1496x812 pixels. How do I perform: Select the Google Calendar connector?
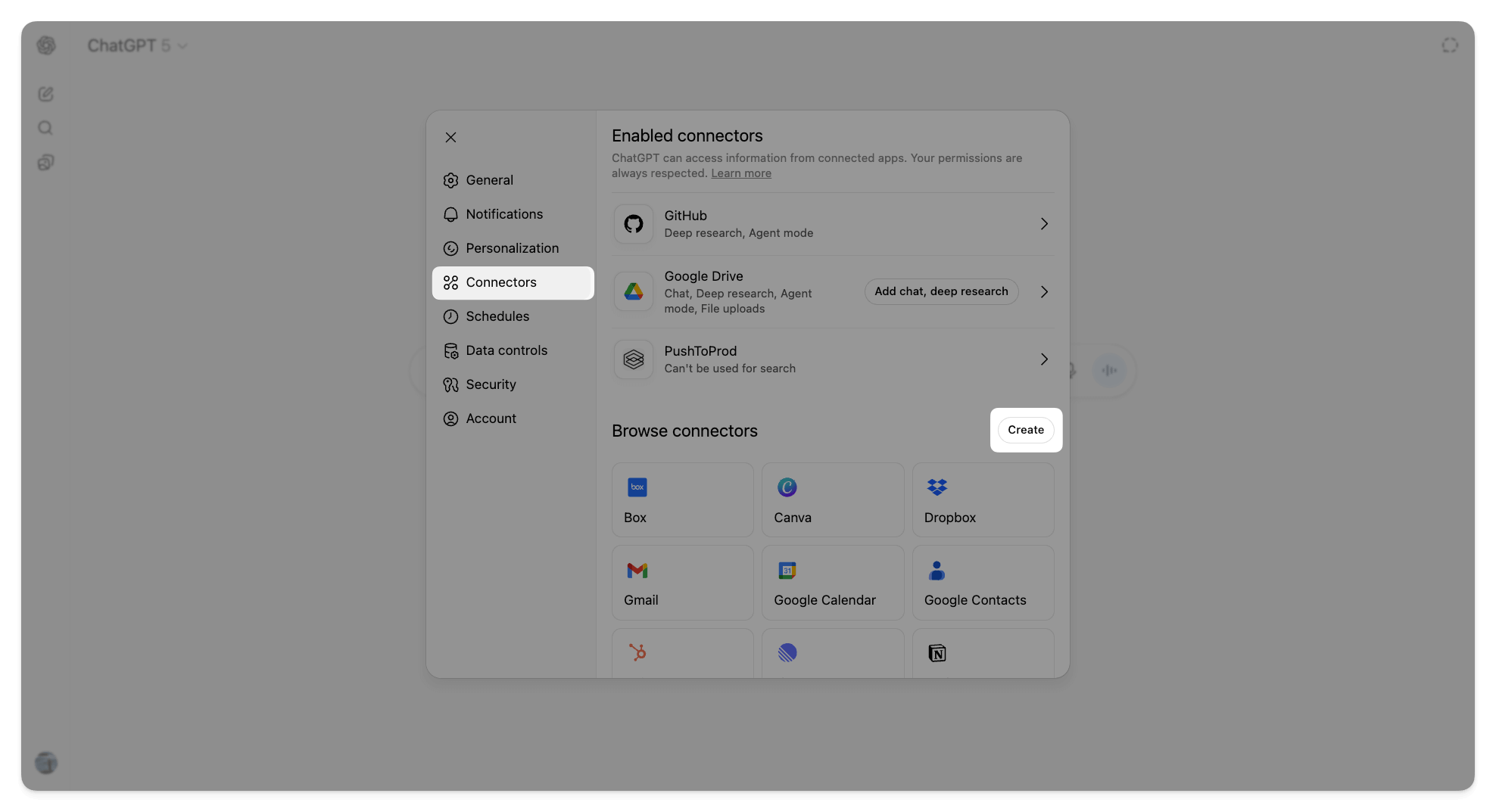[x=832, y=583]
